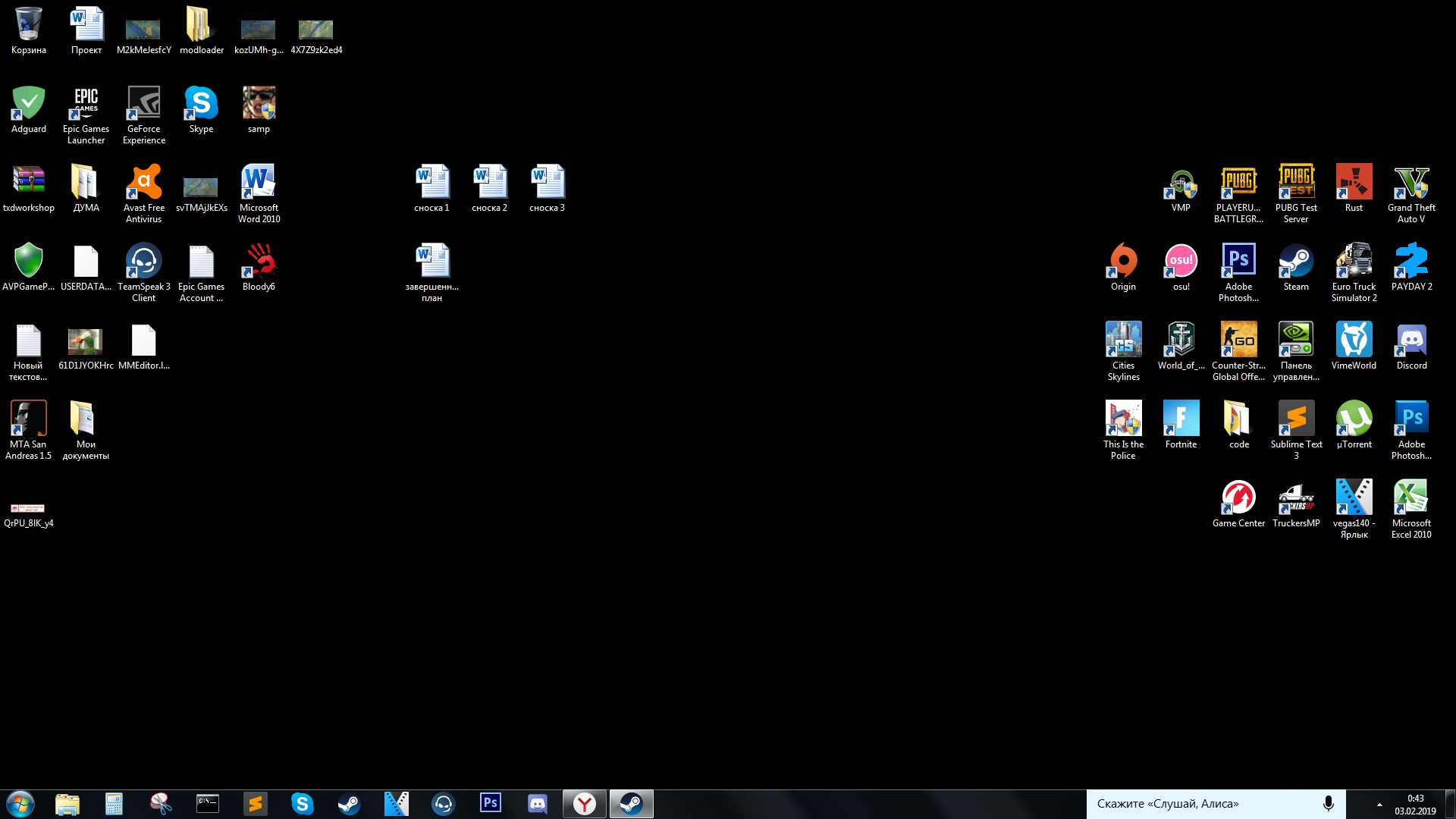Viewport: 1456px width, 819px height.
Task: Click the Windows Start button
Action: click(20, 804)
